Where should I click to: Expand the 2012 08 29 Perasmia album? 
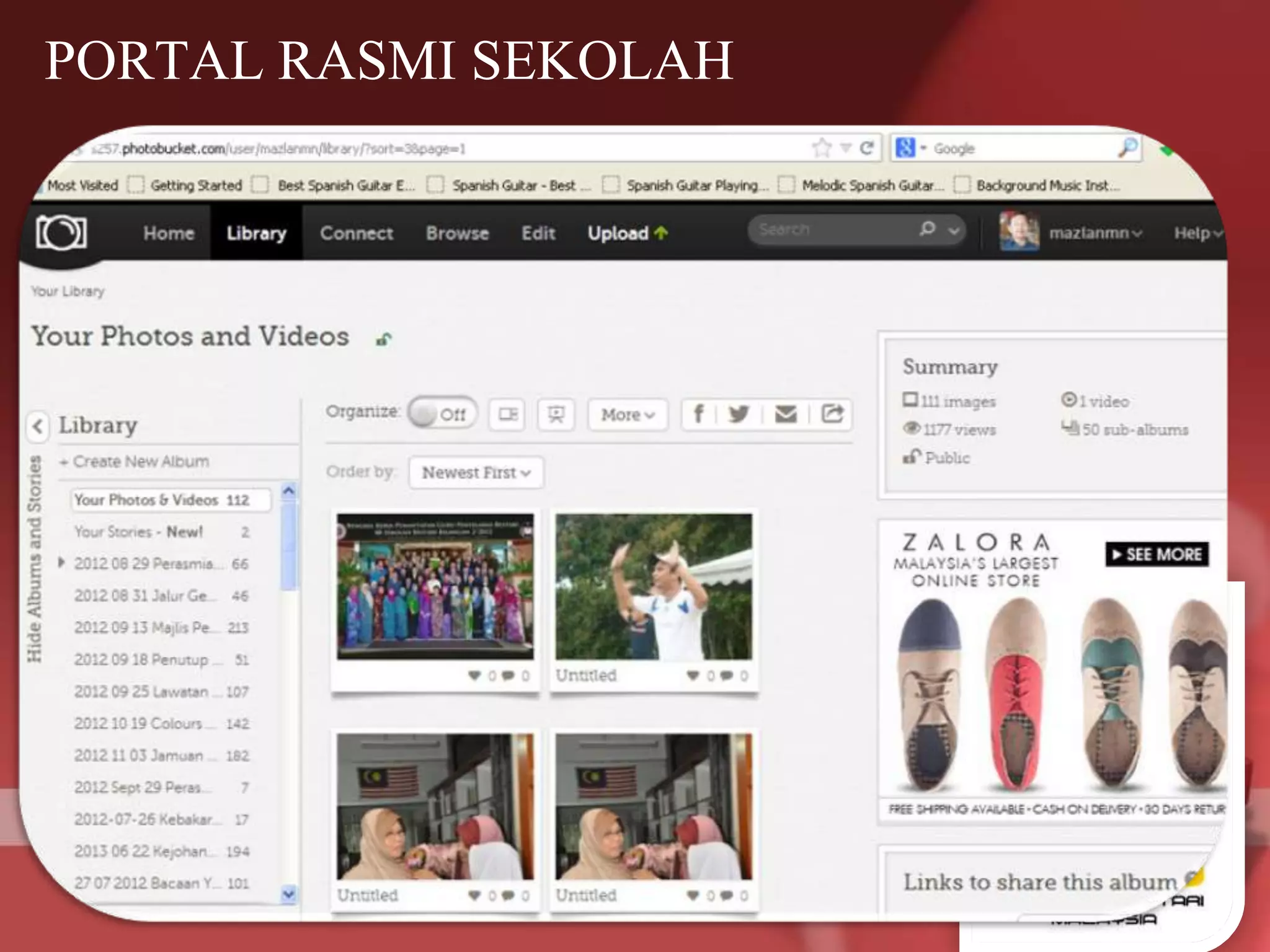point(61,563)
